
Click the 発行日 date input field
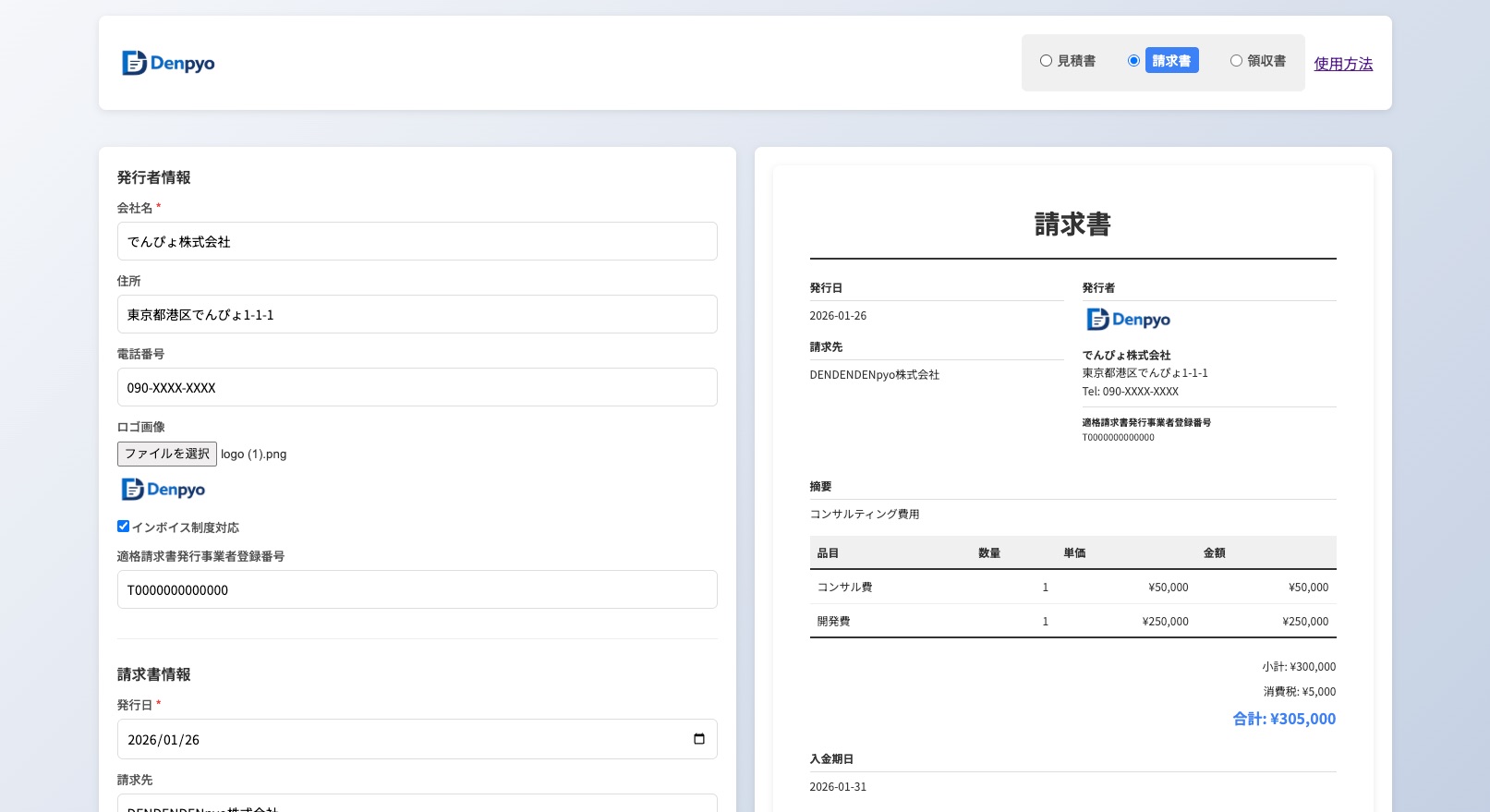(397, 739)
